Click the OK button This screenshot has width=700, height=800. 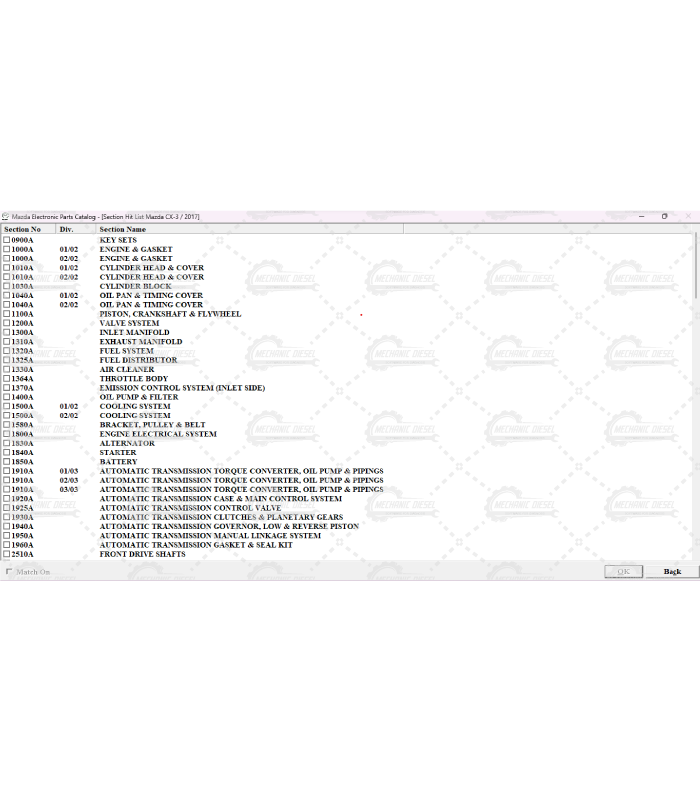(623, 572)
